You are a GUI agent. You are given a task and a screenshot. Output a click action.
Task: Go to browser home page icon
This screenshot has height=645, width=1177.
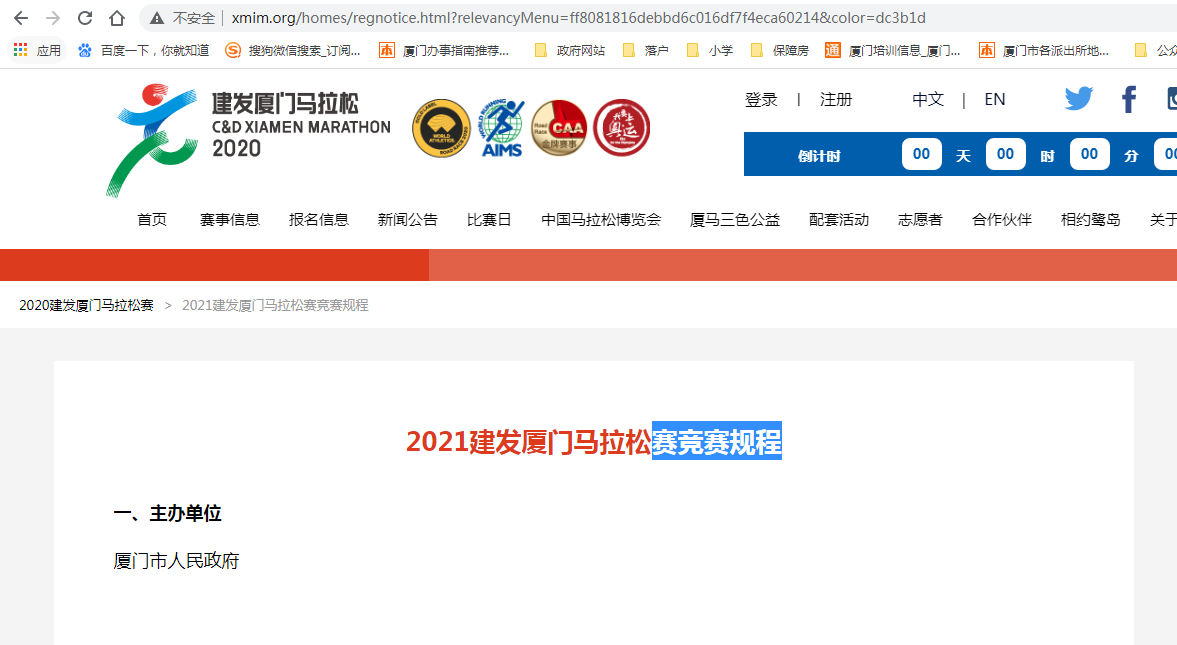click(x=117, y=18)
